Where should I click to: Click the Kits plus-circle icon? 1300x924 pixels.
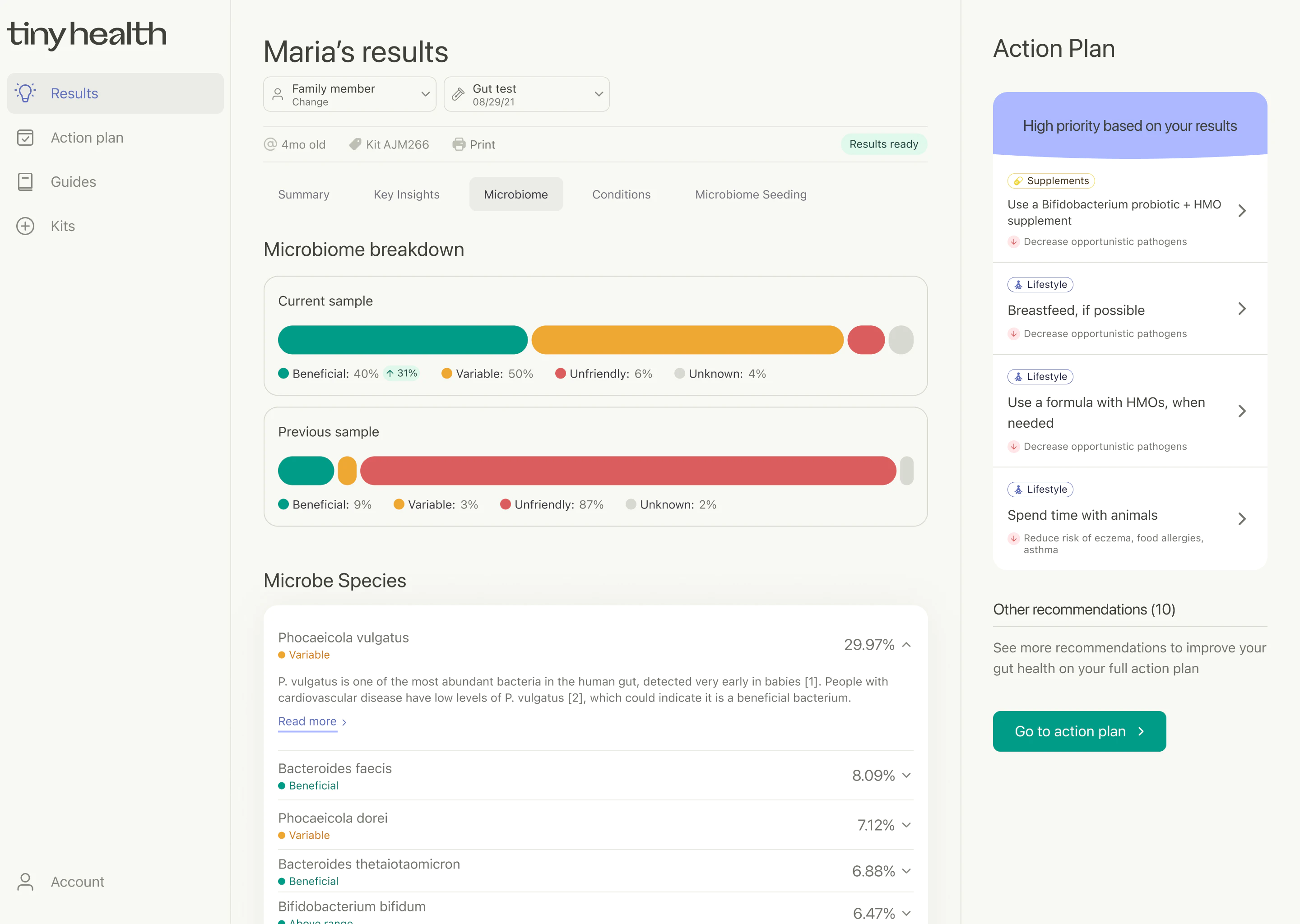(x=26, y=226)
